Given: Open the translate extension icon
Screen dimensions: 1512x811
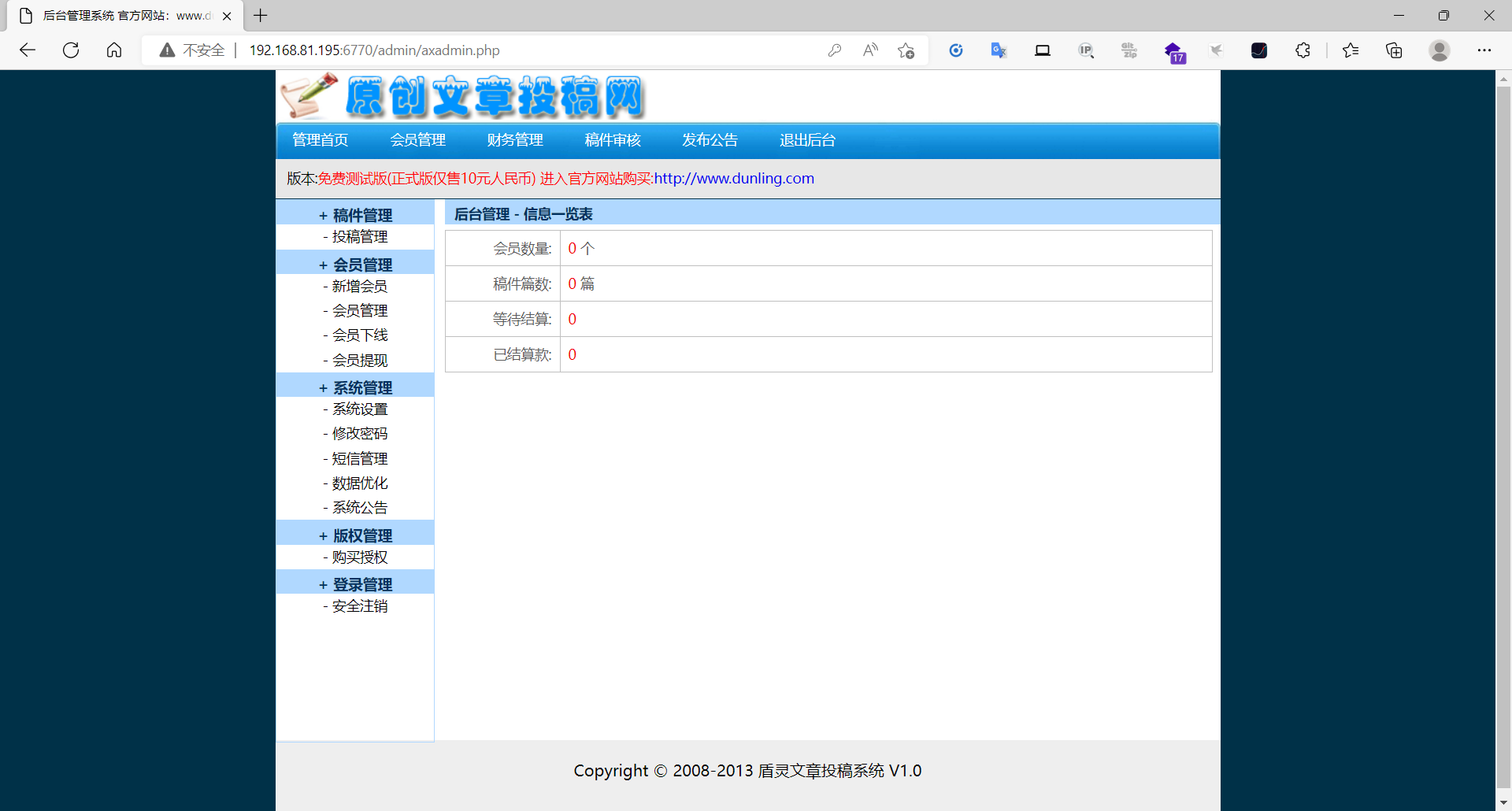Looking at the screenshot, I should (999, 50).
